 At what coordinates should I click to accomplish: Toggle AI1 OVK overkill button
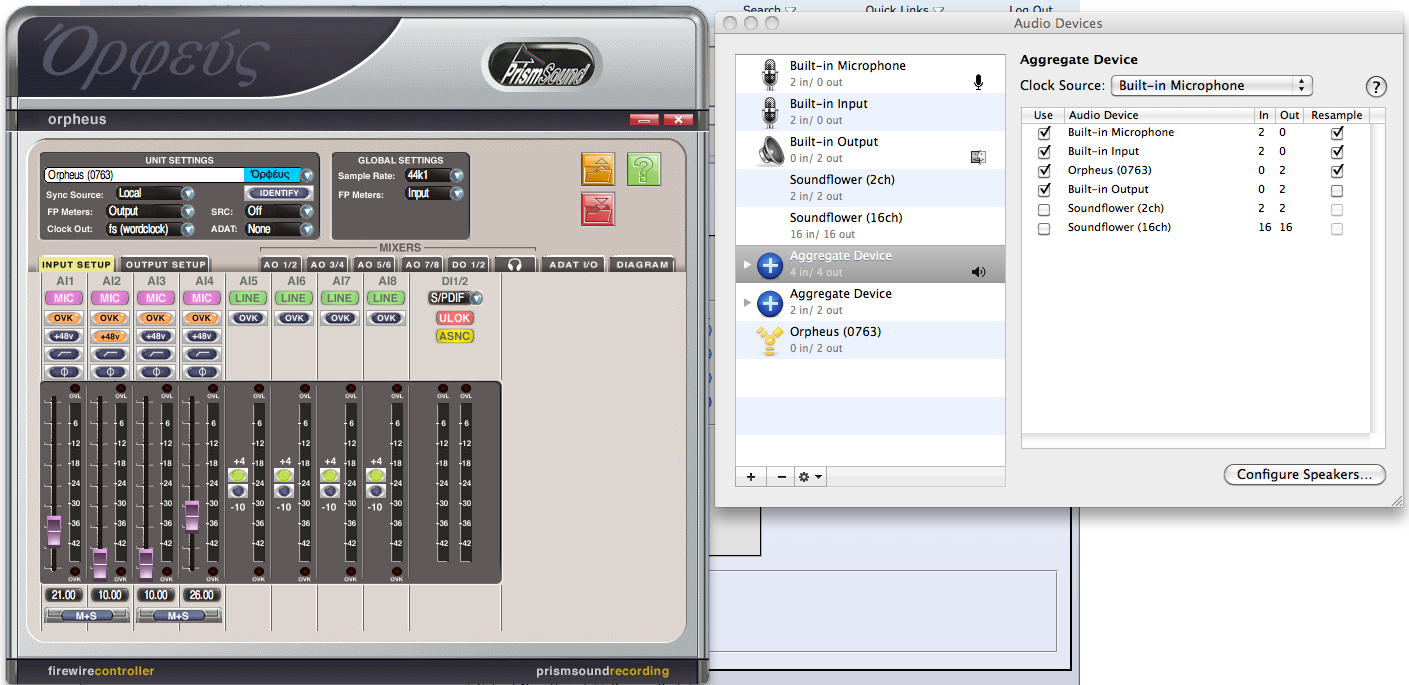(x=64, y=318)
